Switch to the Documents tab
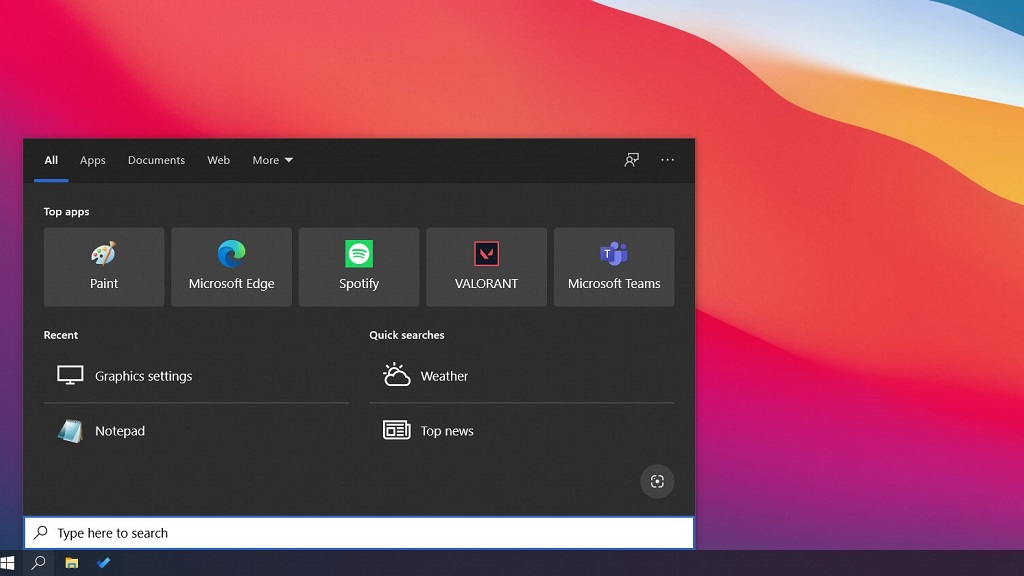Viewport: 1024px width, 576px height. tap(156, 160)
